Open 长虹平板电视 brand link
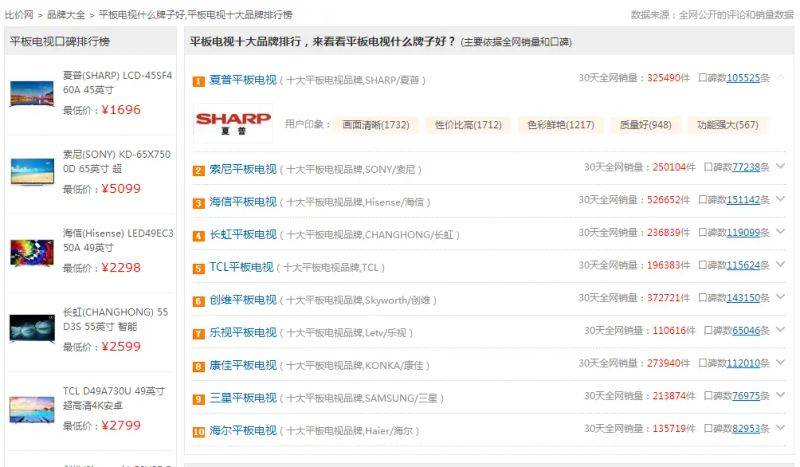 click(243, 235)
